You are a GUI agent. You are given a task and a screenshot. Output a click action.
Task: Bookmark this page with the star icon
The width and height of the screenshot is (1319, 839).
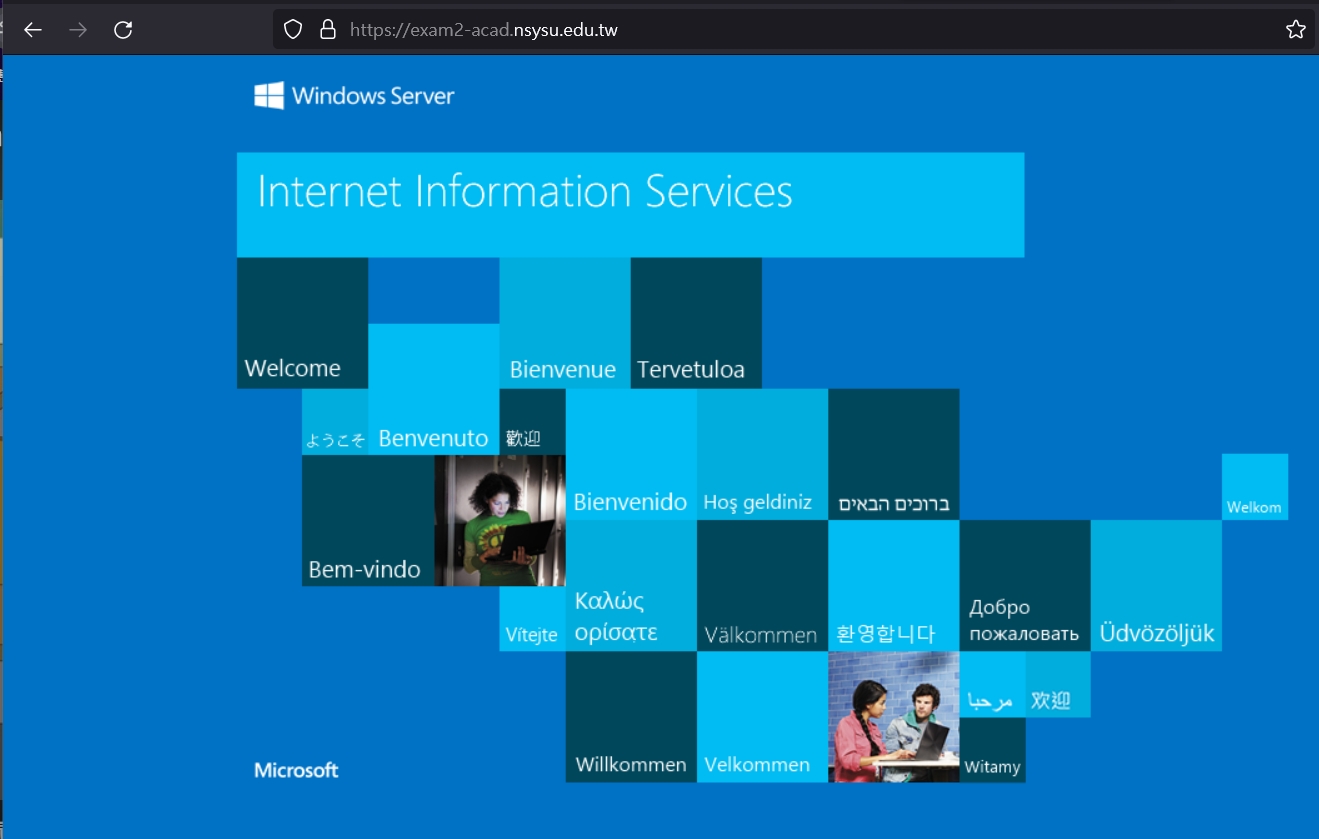(1296, 30)
